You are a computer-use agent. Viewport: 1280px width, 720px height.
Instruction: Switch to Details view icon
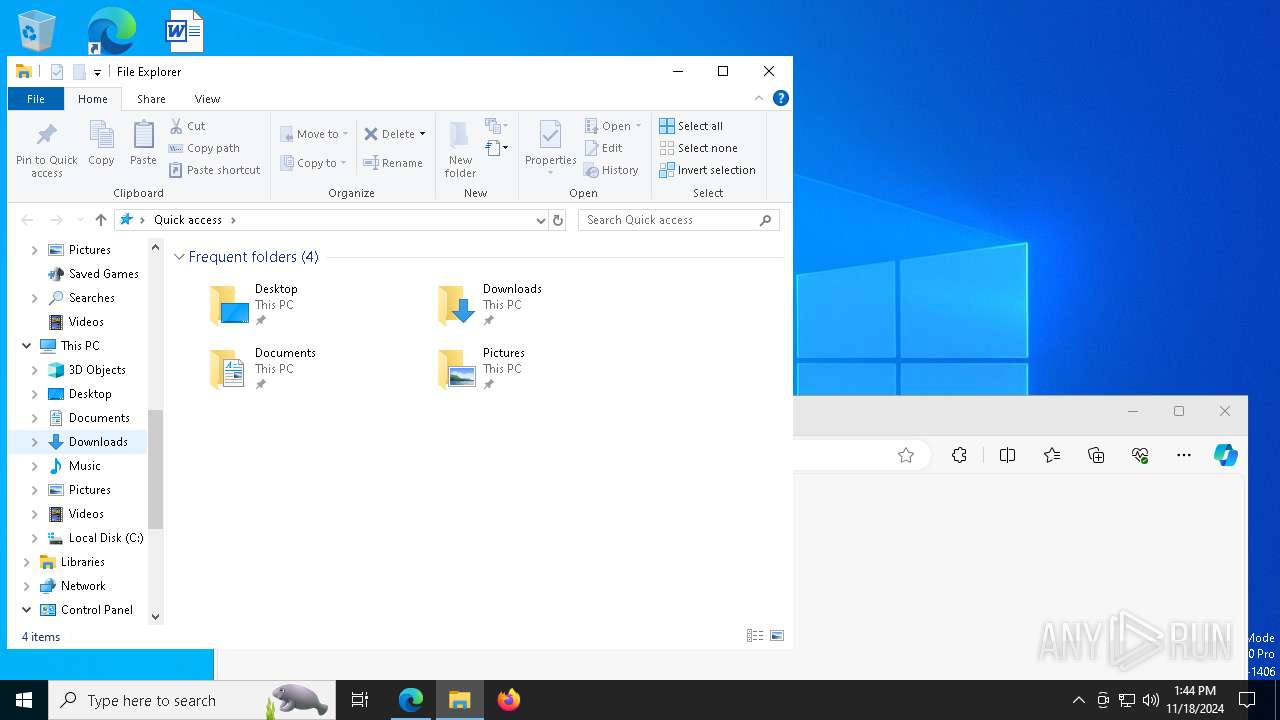click(755, 636)
